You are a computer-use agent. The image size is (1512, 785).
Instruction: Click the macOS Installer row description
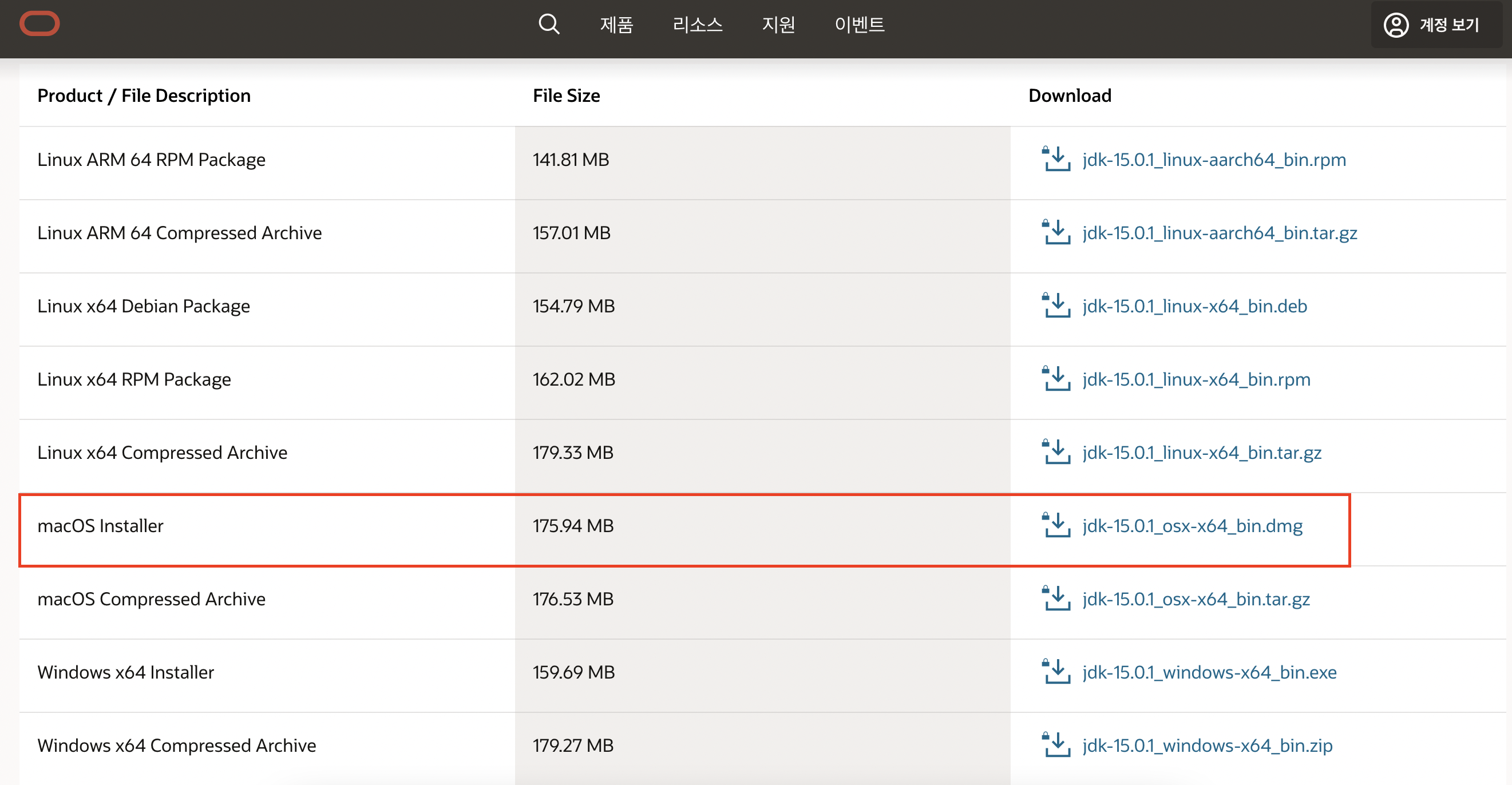(x=100, y=525)
